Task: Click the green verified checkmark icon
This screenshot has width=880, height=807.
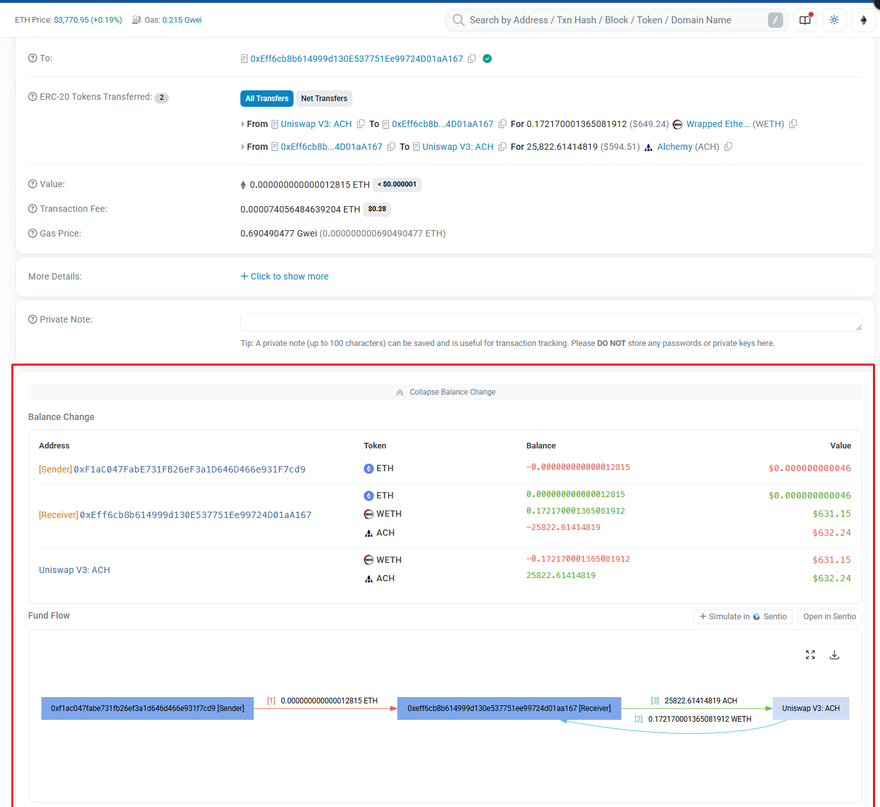Action: [487, 58]
